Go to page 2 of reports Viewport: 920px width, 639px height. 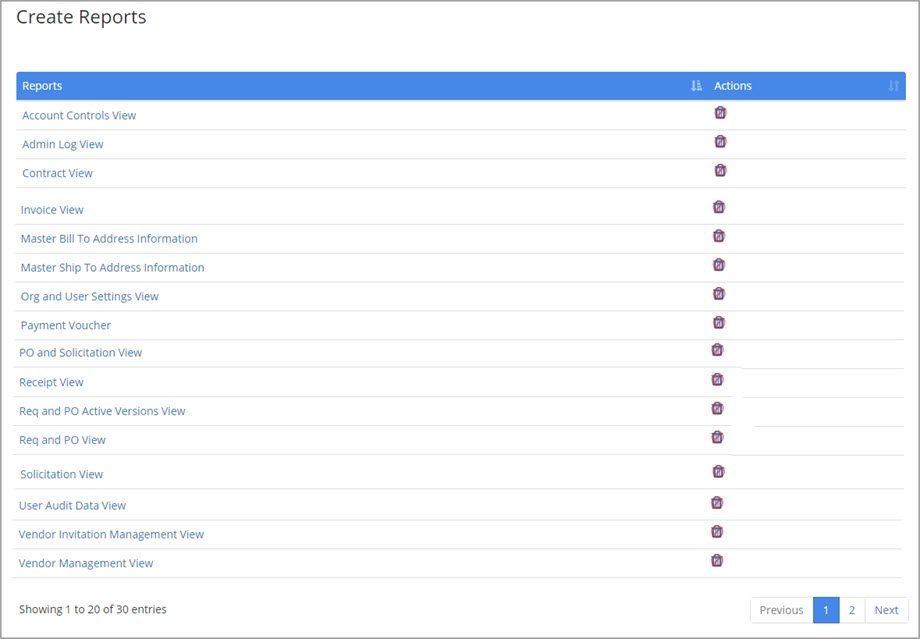[x=852, y=610]
